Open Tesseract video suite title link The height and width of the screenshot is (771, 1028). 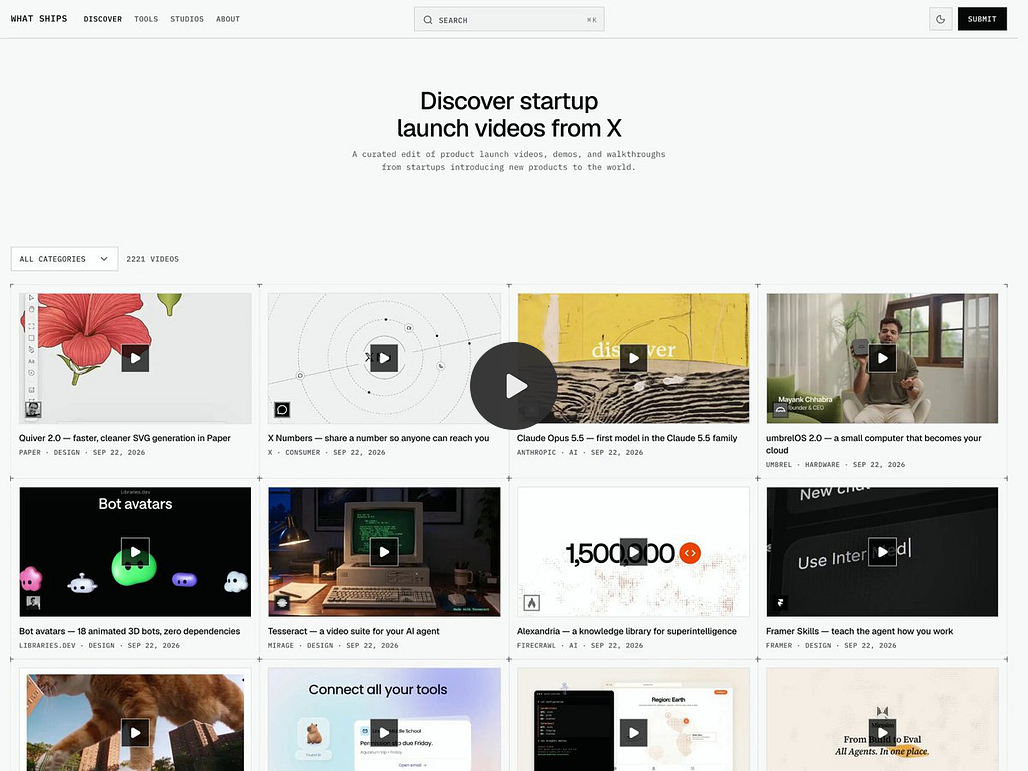pyautogui.click(x=353, y=631)
